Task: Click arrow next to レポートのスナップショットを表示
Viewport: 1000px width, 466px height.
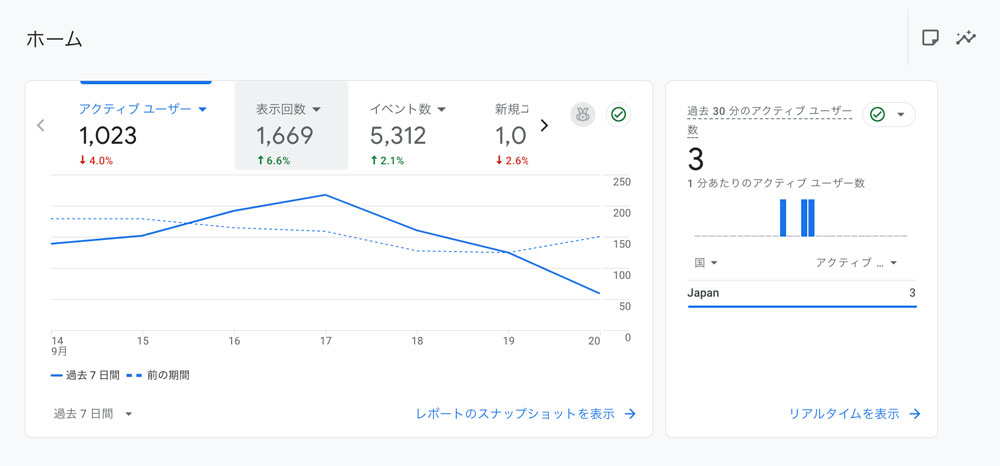Action: coord(630,414)
